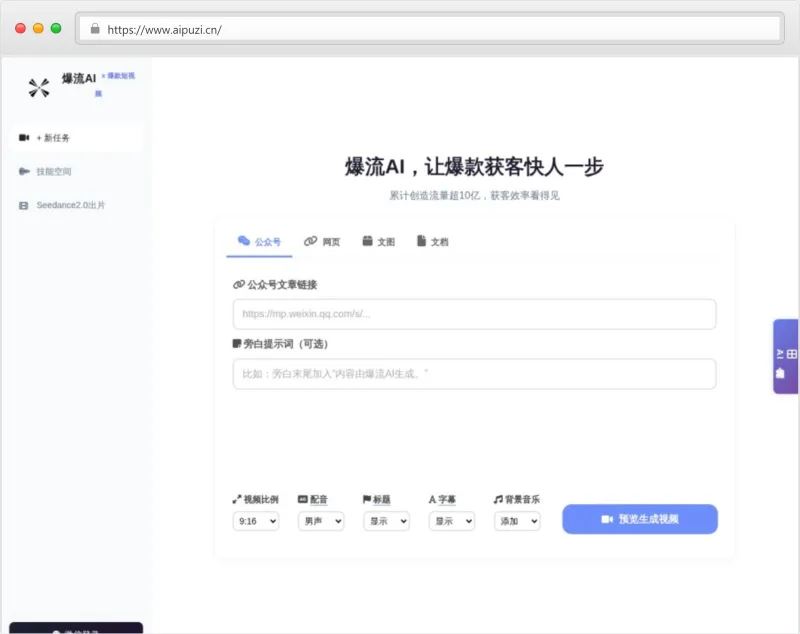Screen dimensions: 800x634
Task: Click the expand-arrows icon beside 视频比例
Action: (x=237, y=499)
